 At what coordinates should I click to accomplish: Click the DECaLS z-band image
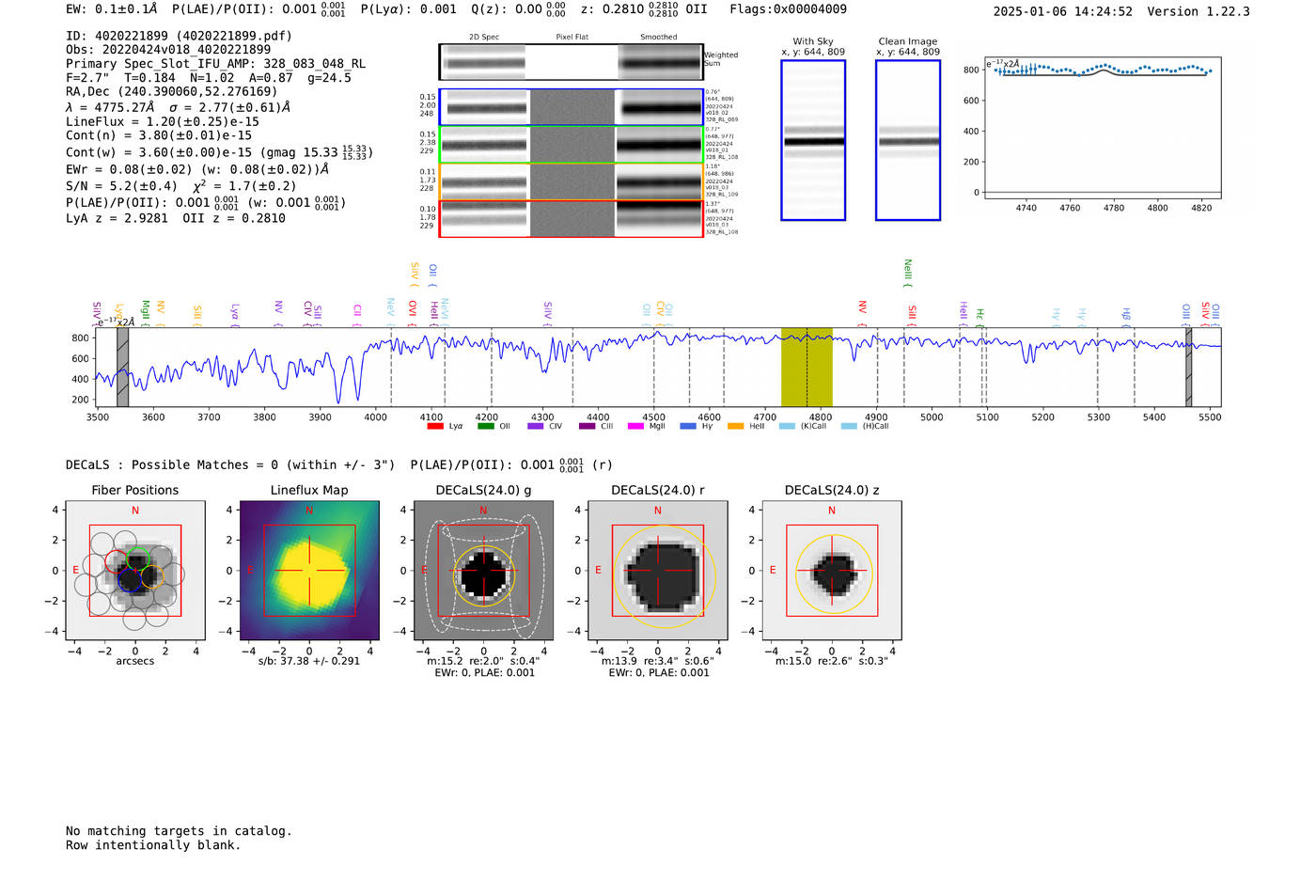[832, 571]
